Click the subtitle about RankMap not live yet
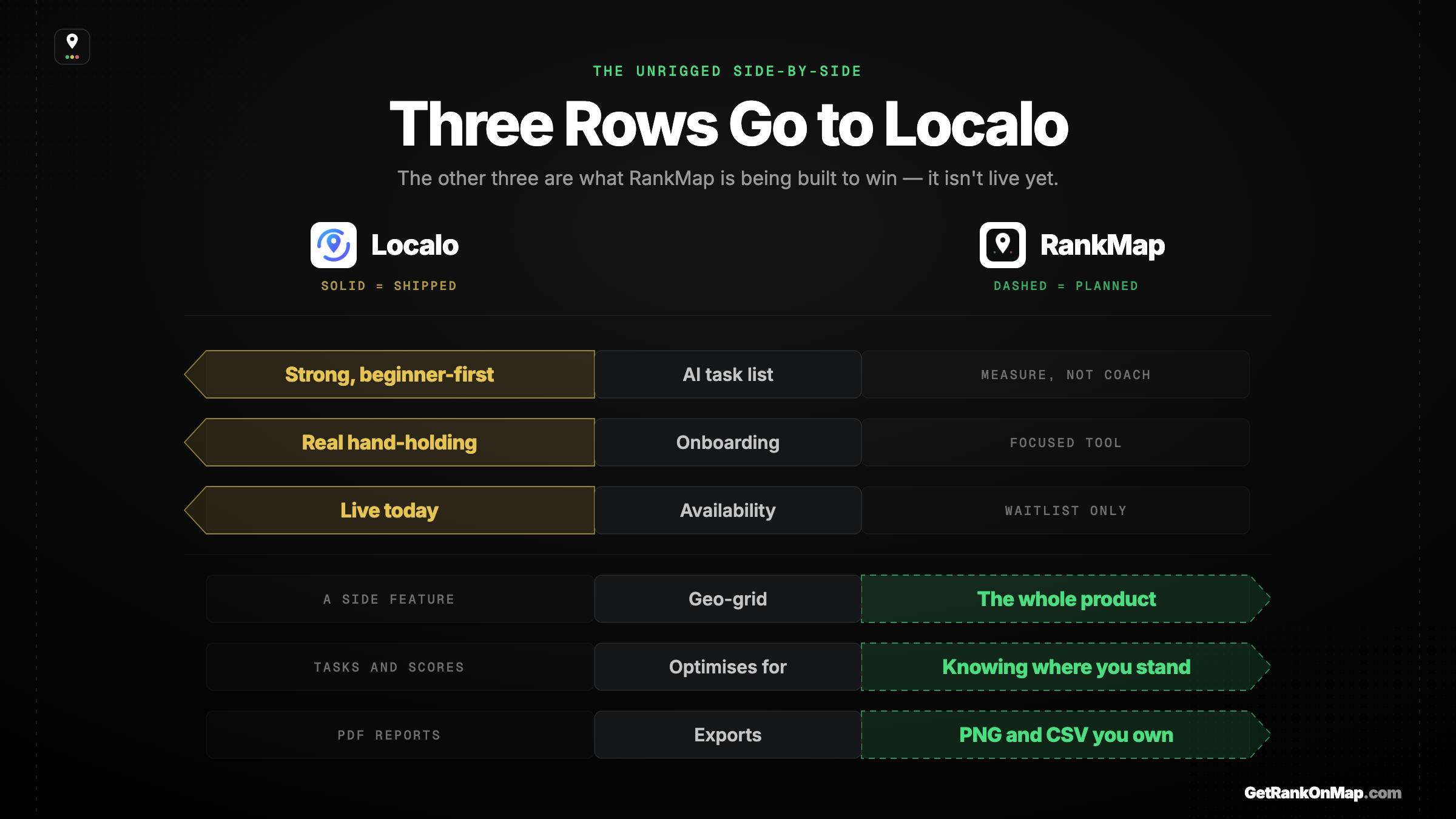This screenshot has width=1456, height=819. (x=728, y=178)
